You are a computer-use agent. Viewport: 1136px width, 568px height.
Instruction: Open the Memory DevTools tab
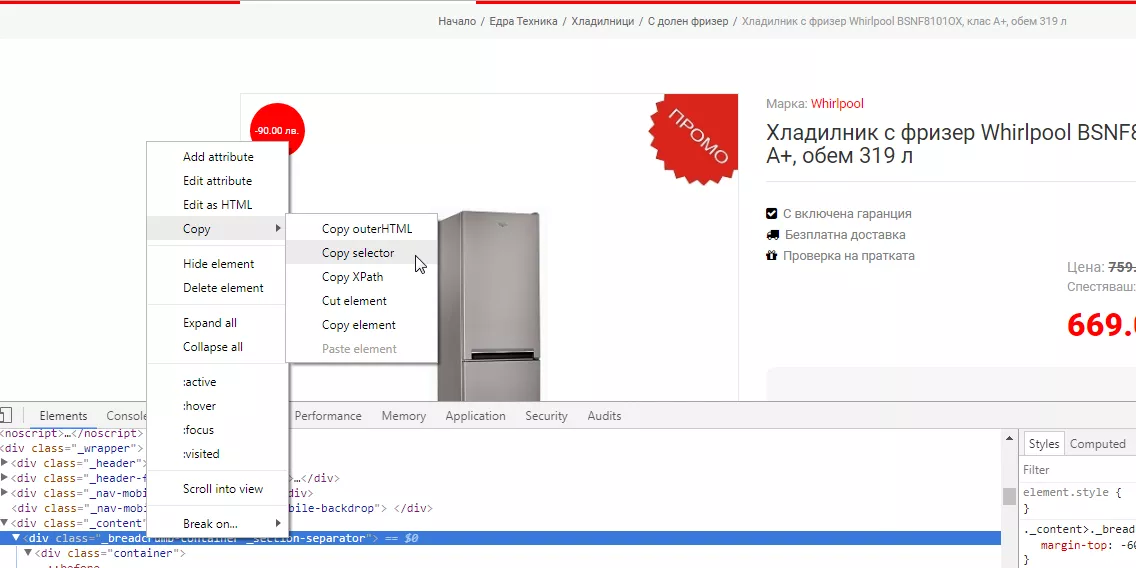point(404,415)
